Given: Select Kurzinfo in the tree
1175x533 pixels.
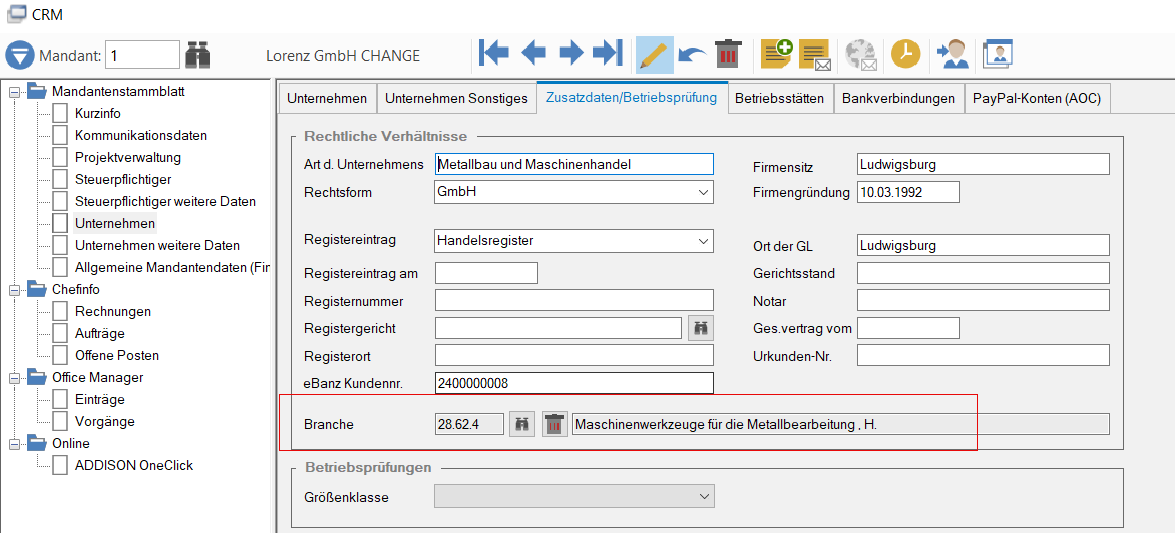Looking at the screenshot, I should pyautogui.click(x=97, y=114).
